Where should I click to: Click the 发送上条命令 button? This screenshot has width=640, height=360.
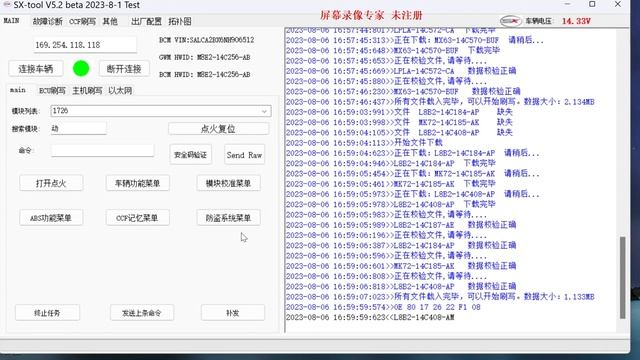tap(142, 313)
